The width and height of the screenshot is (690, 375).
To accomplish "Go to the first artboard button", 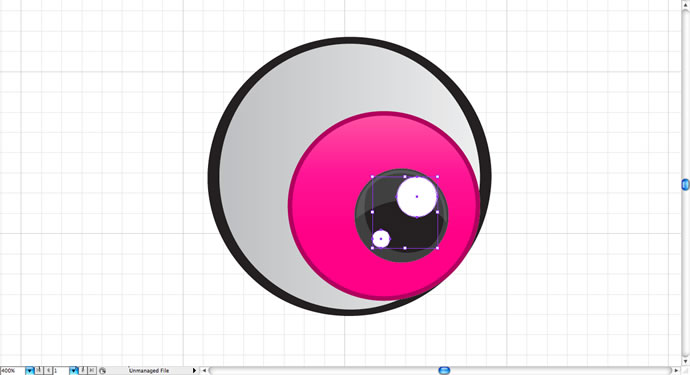I will click(39, 371).
